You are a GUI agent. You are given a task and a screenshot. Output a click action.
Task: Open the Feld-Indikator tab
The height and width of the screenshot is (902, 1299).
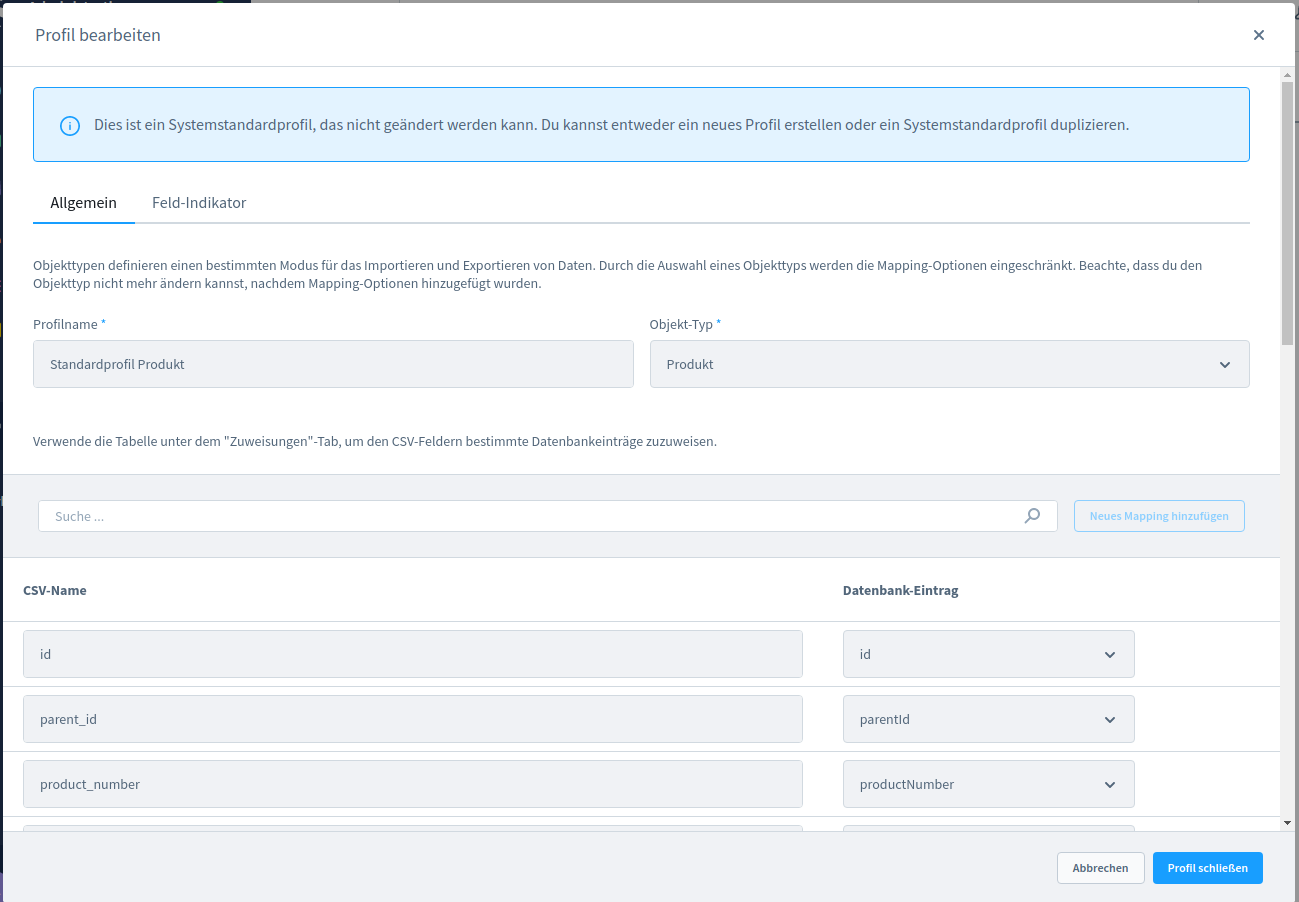click(x=199, y=203)
